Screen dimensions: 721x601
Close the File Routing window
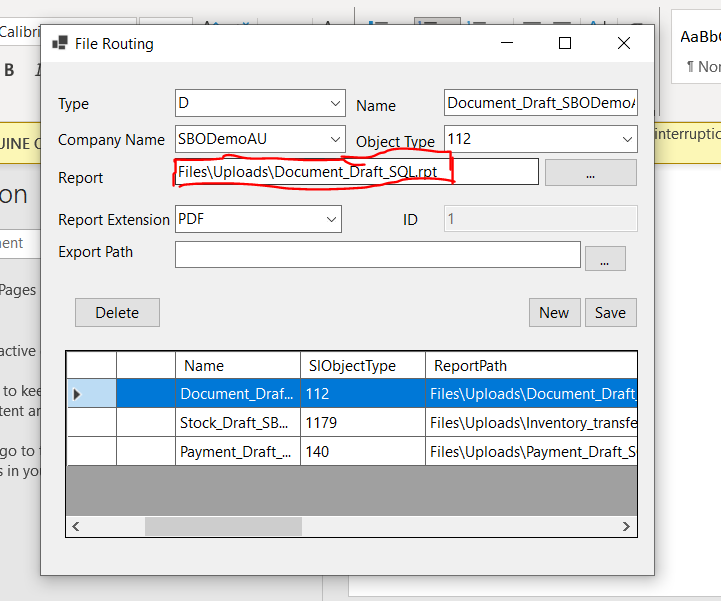coord(624,43)
